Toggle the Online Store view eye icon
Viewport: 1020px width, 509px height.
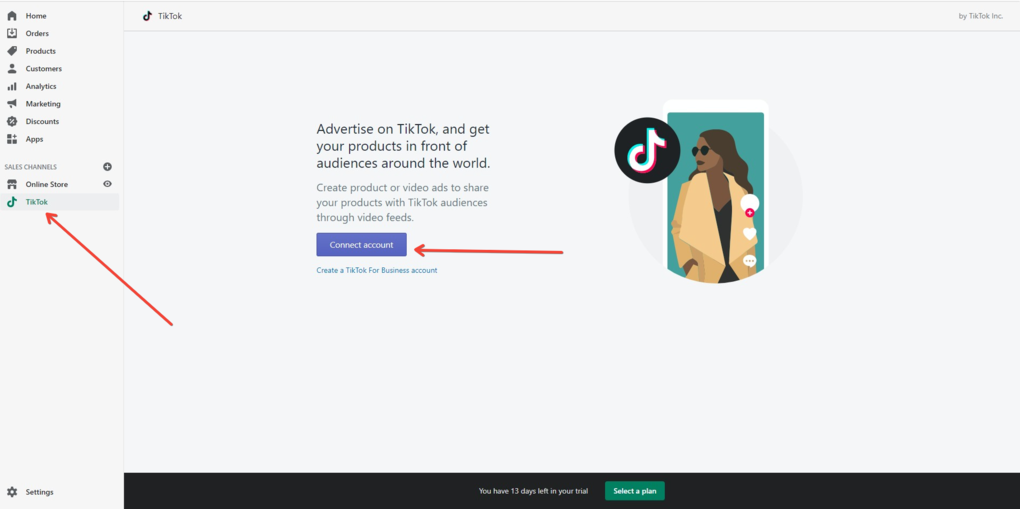pyautogui.click(x=107, y=184)
